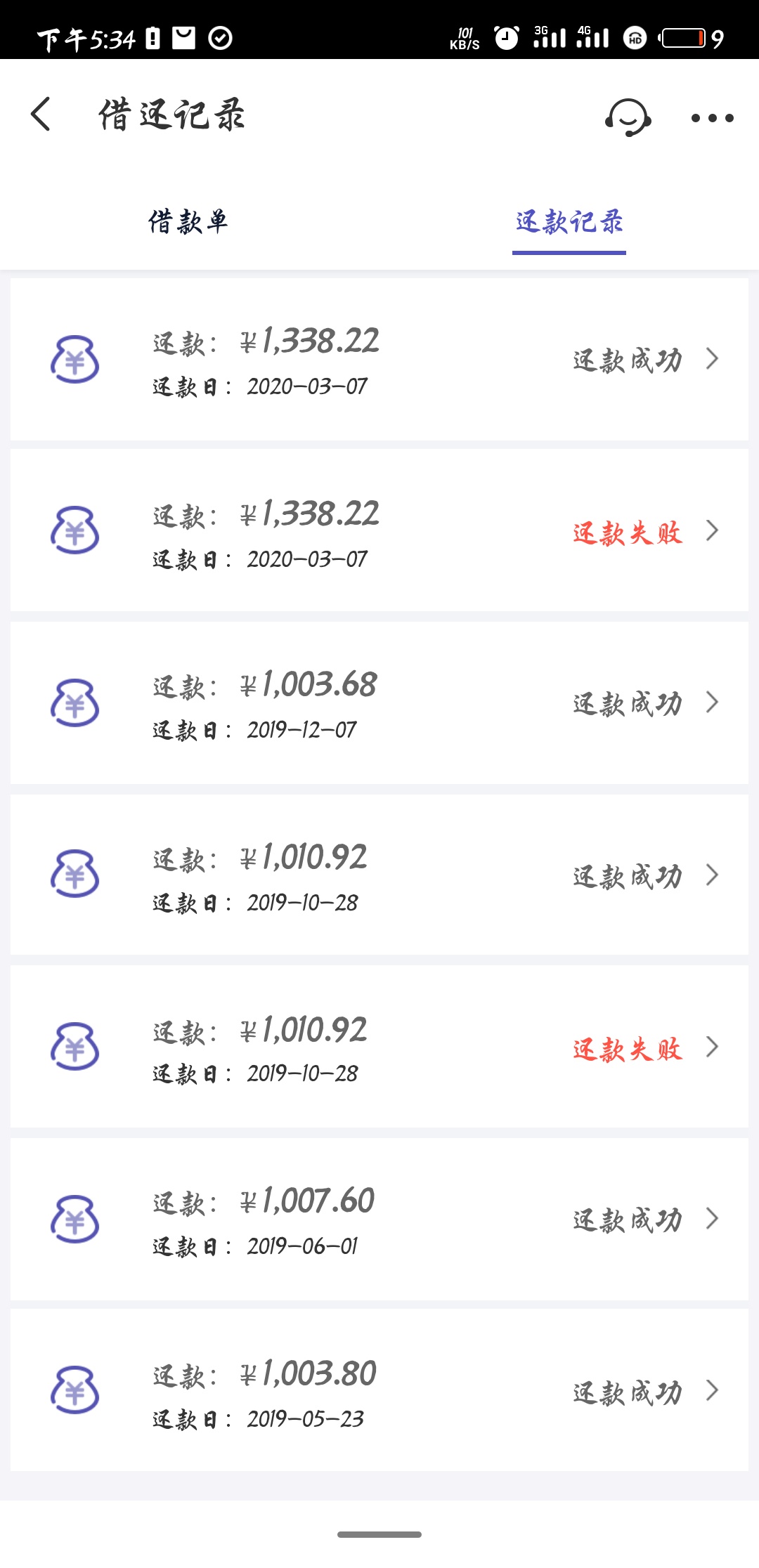Expand chevron of 2020-03-07 successful repayment

tap(712, 359)
